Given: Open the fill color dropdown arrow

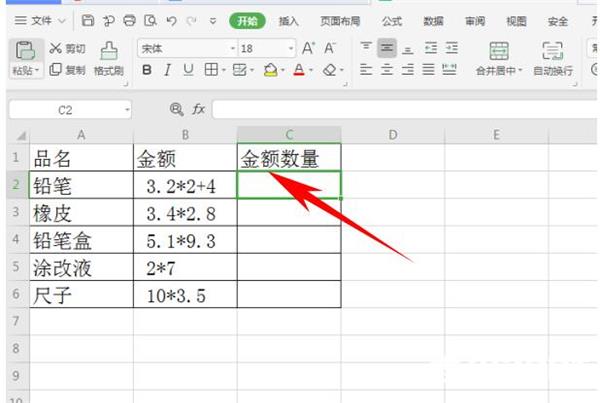Looking at the screenshot, I should [283, 70].
